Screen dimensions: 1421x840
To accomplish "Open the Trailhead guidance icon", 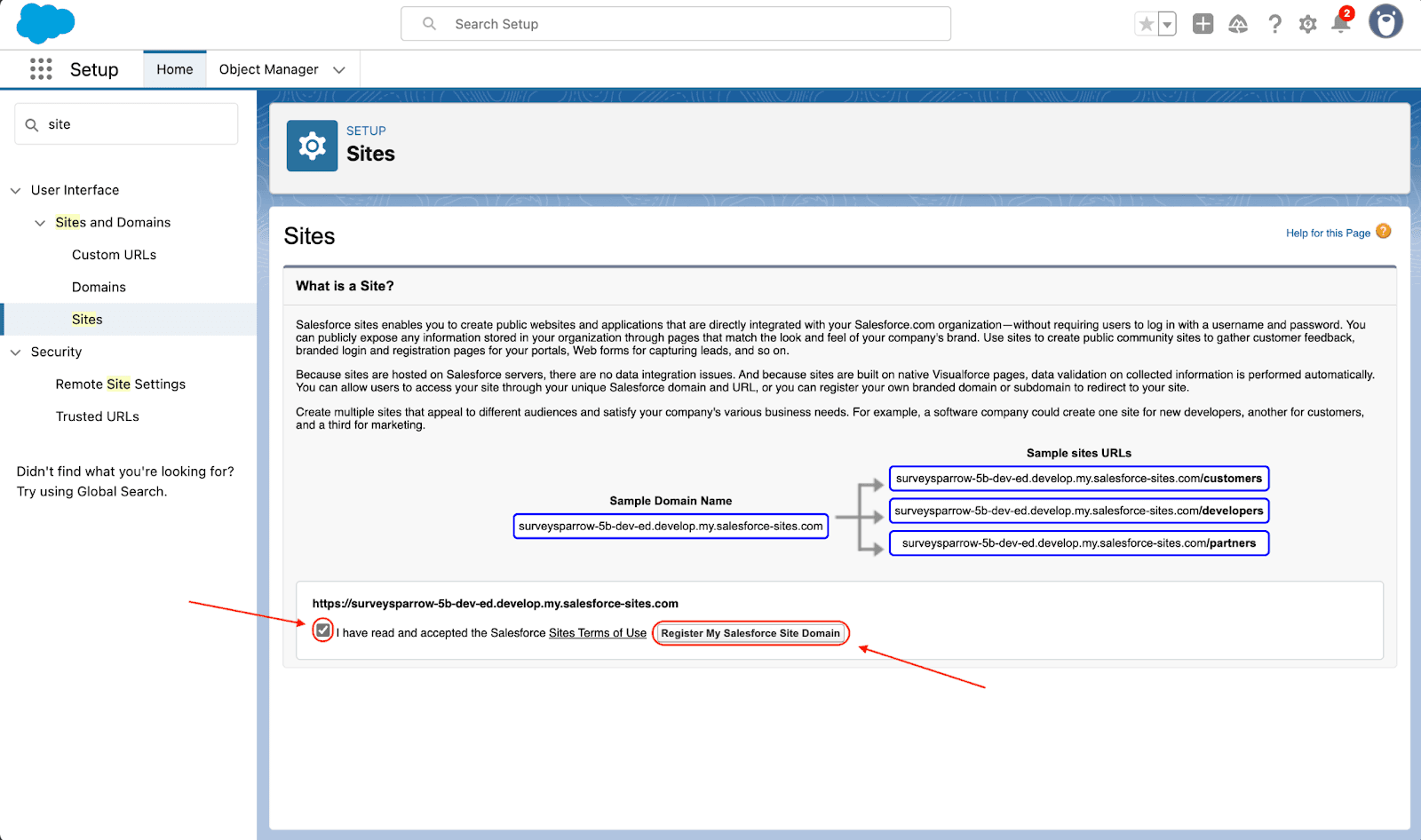I will point(1238,24).
